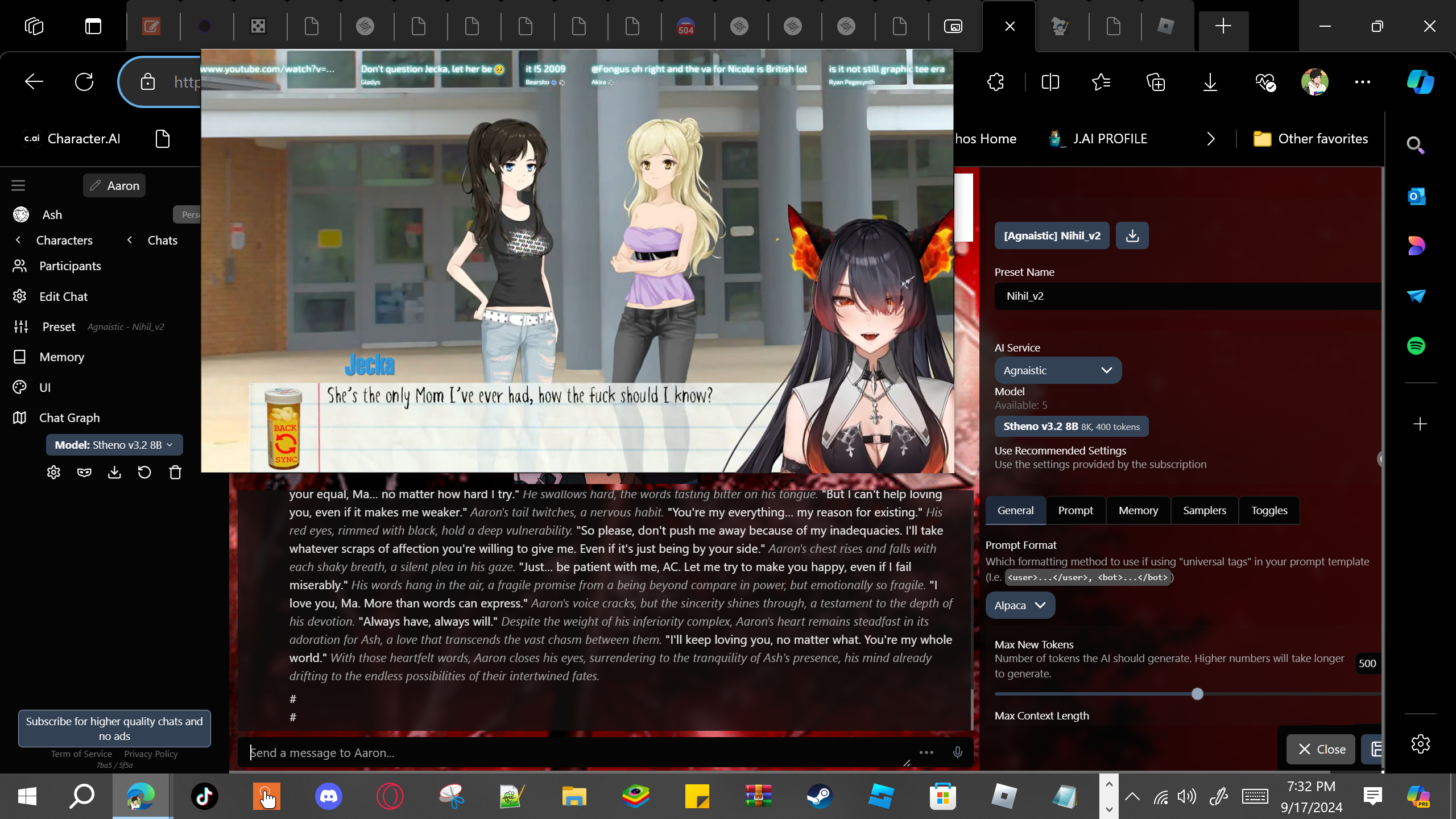Click the download icon beside Nihil_v2 preset
Screen dimensions: 1456x819
[1132, 235]
